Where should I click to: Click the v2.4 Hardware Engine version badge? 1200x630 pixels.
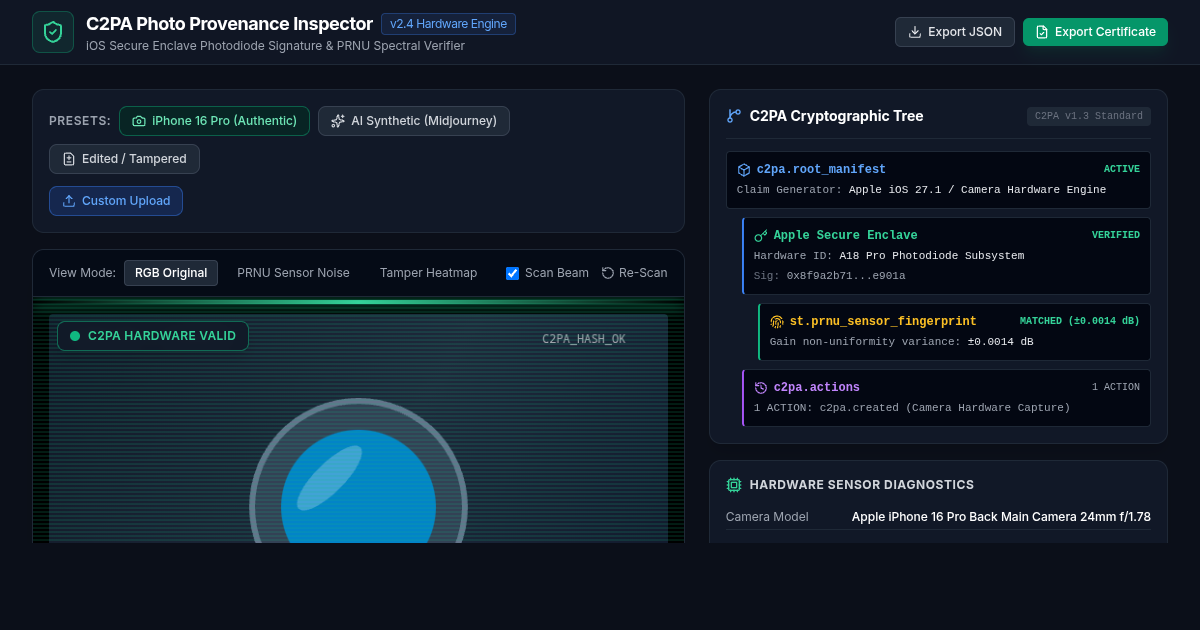click(449, 24)
